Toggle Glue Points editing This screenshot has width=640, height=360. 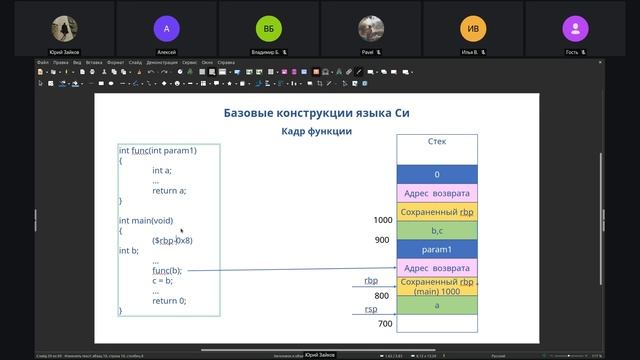355,83
